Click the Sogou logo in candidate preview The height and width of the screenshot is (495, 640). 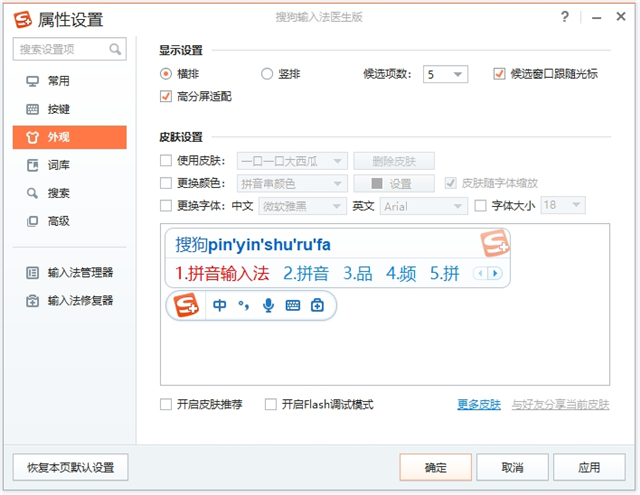(x=495, y=243)
